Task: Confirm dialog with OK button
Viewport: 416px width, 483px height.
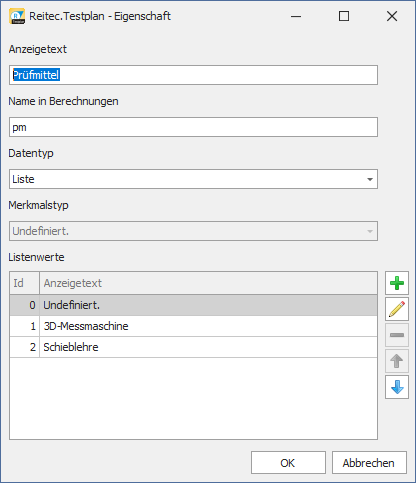Action: click(288, 463)
